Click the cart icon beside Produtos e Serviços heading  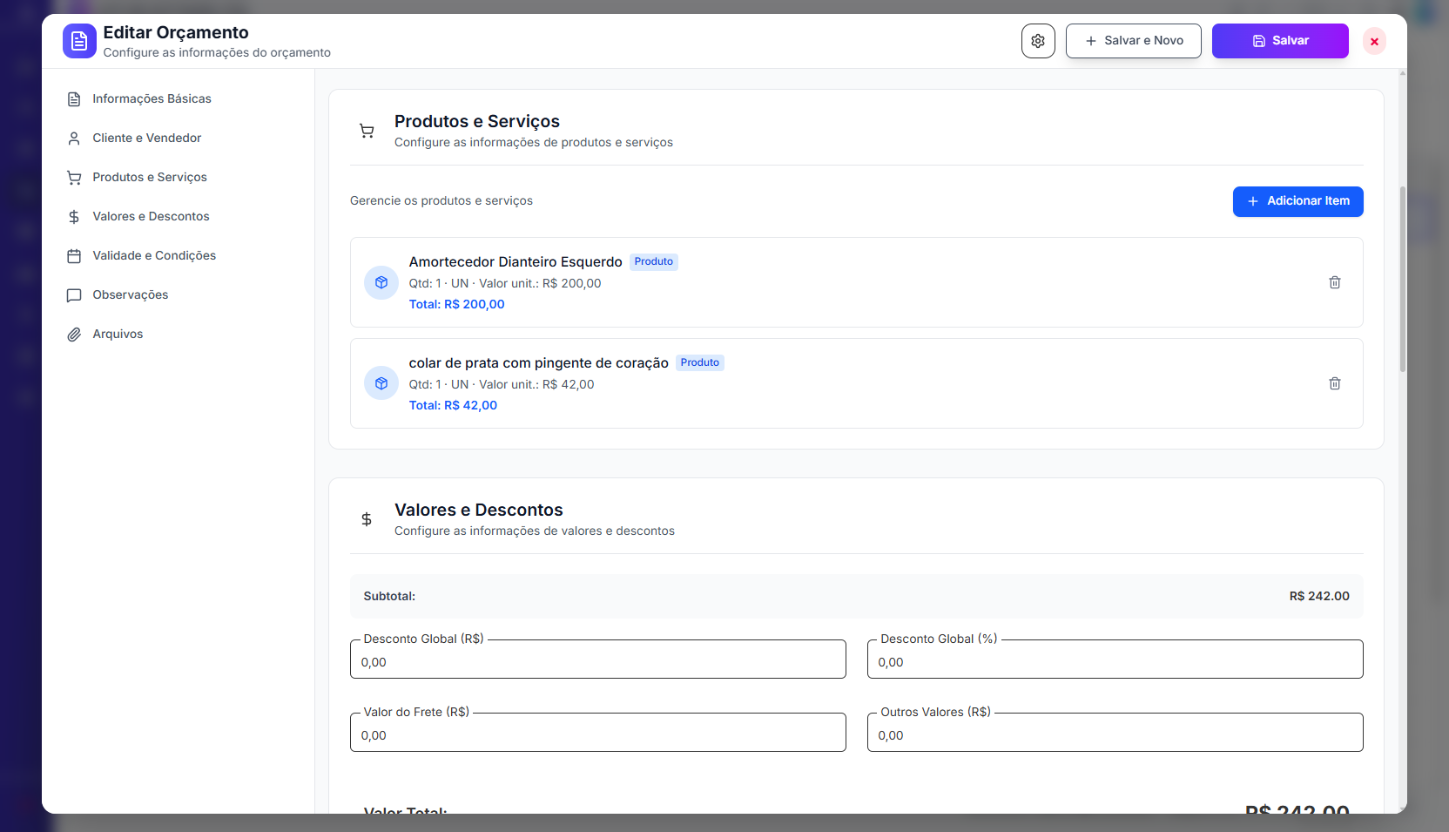click(x=366, y=131)
